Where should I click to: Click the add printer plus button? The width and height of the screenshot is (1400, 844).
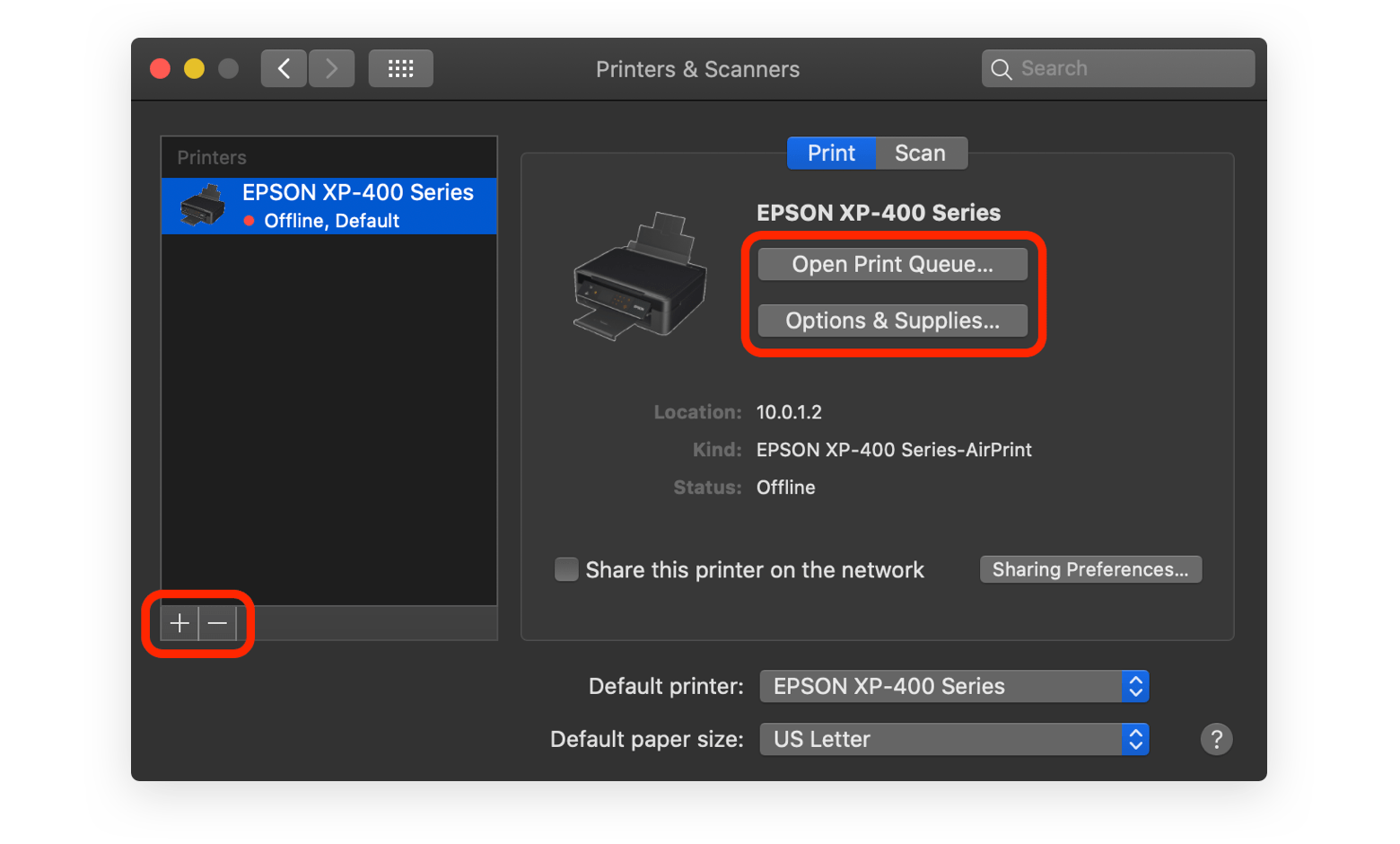coord(179,623)
